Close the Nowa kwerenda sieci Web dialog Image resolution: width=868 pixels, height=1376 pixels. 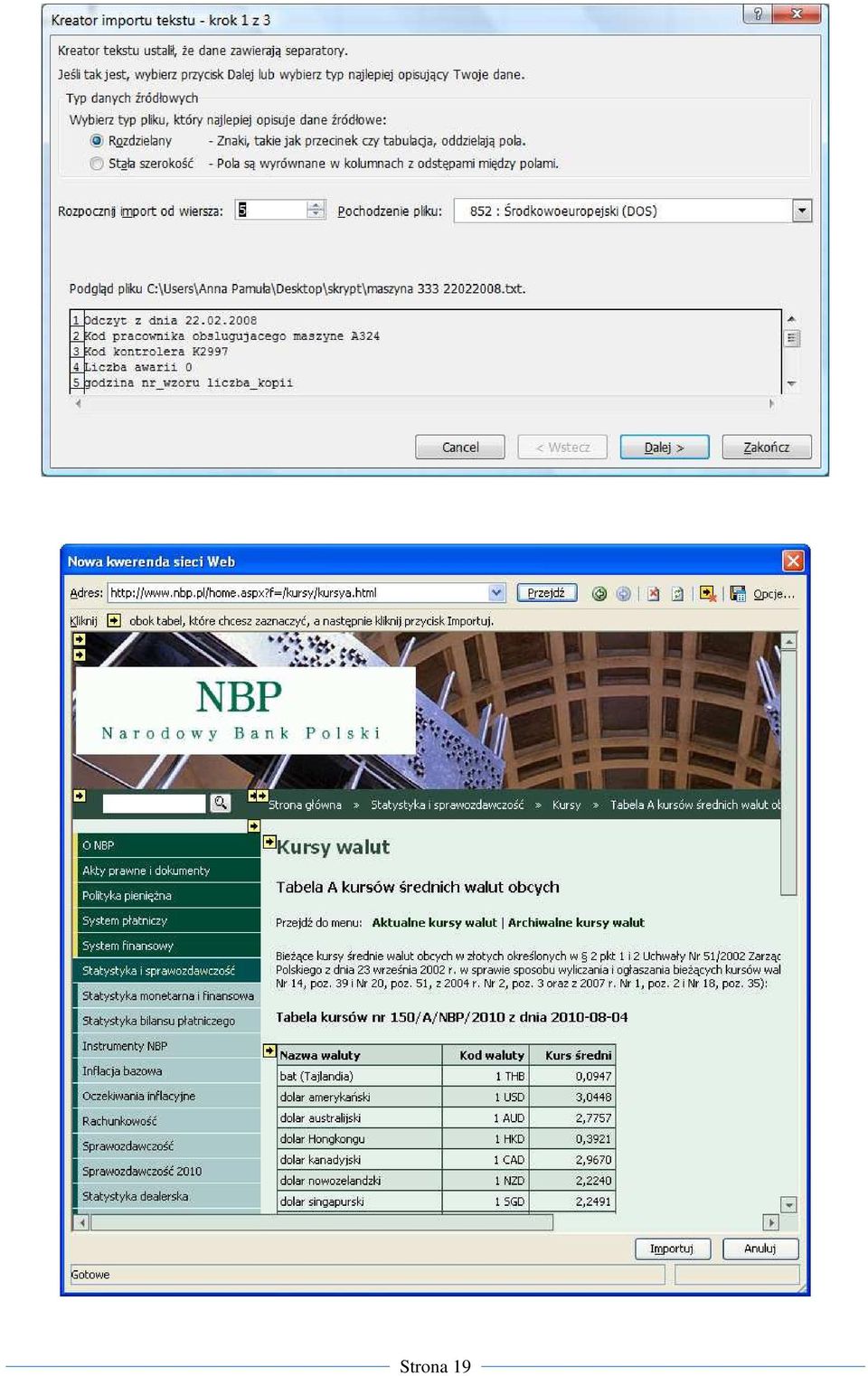(793, 561)
